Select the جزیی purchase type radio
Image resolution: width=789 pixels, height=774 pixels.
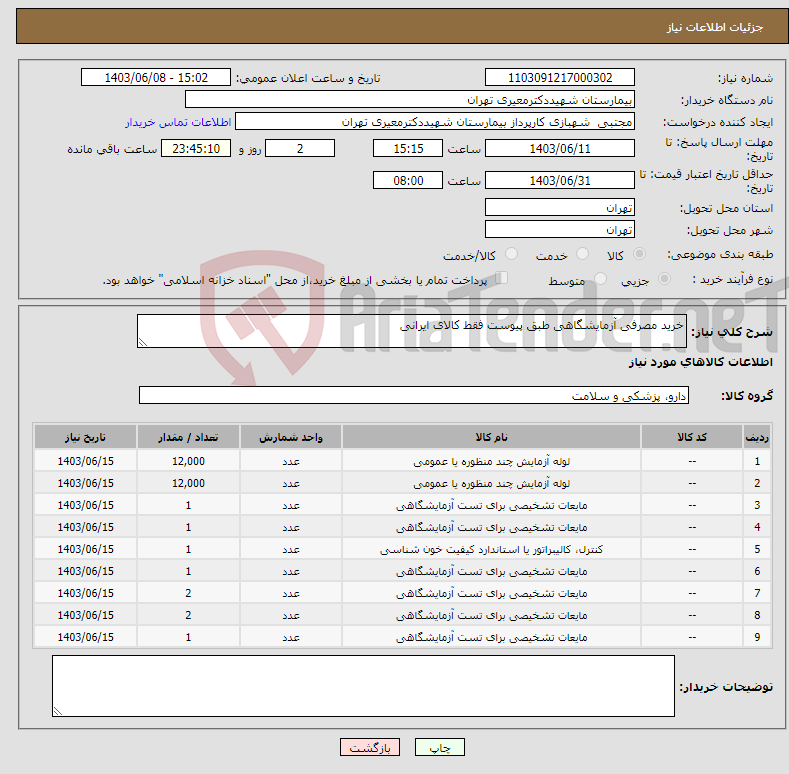664,279
